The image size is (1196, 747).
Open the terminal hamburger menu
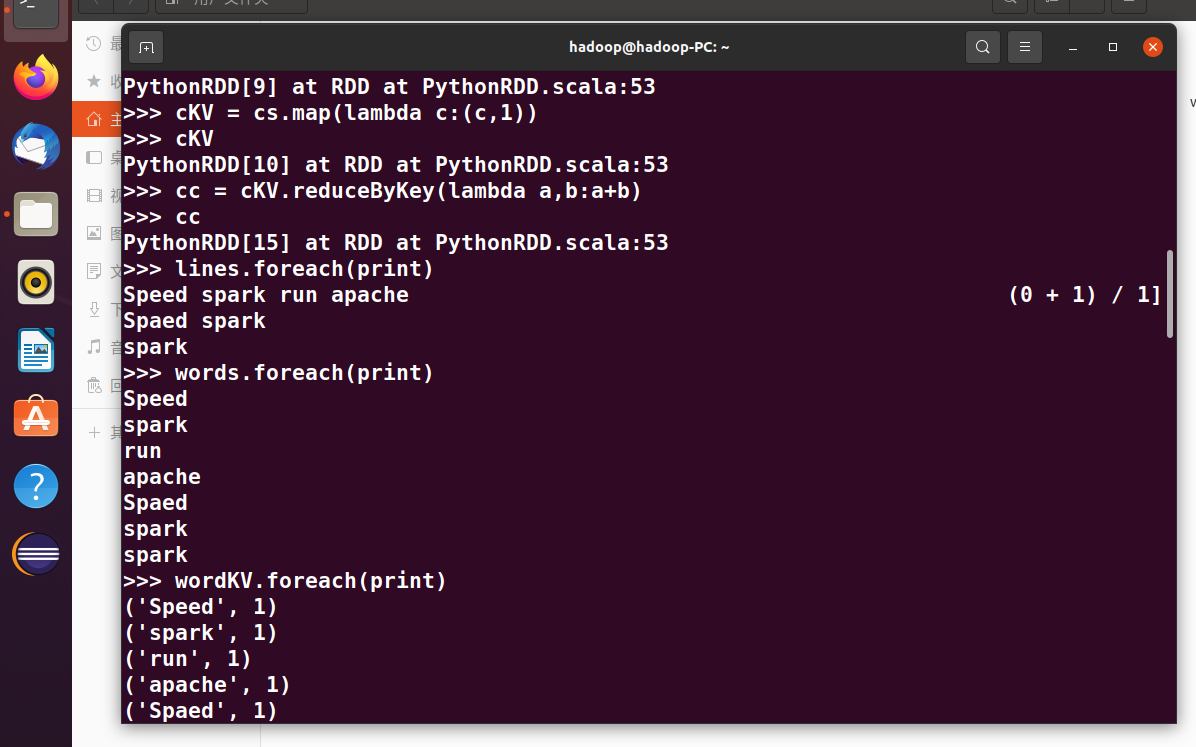(x=1023, y=47)
